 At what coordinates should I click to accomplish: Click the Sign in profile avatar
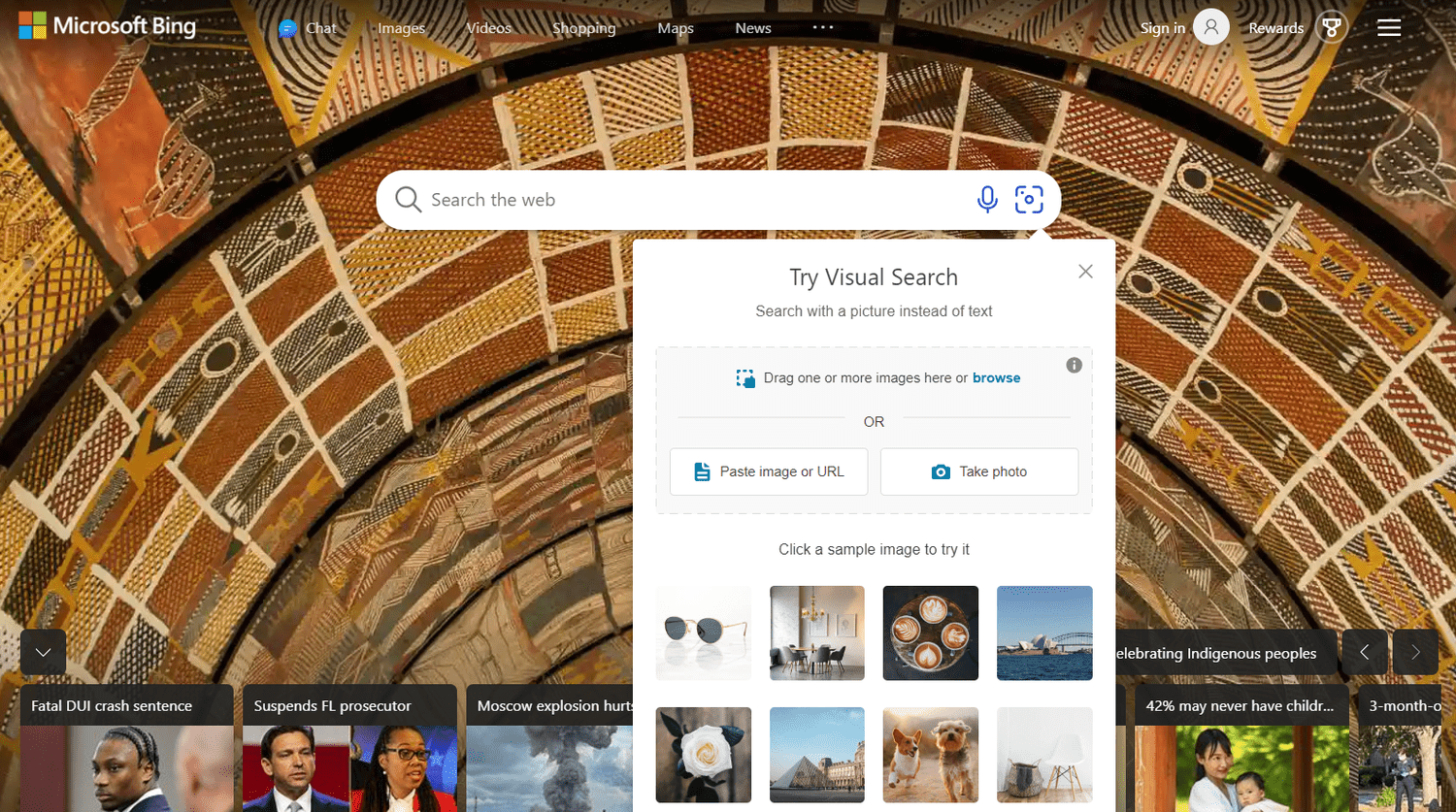click(x=1210, y=28)
